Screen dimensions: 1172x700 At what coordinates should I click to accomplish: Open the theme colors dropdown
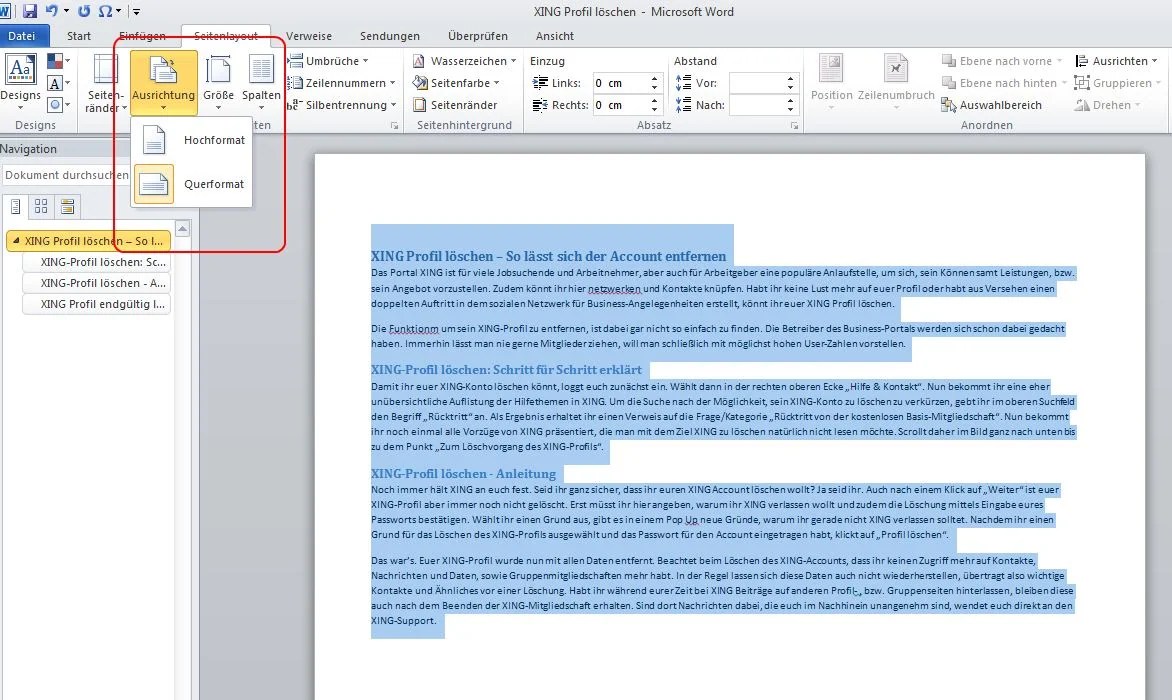pos(58,61)
